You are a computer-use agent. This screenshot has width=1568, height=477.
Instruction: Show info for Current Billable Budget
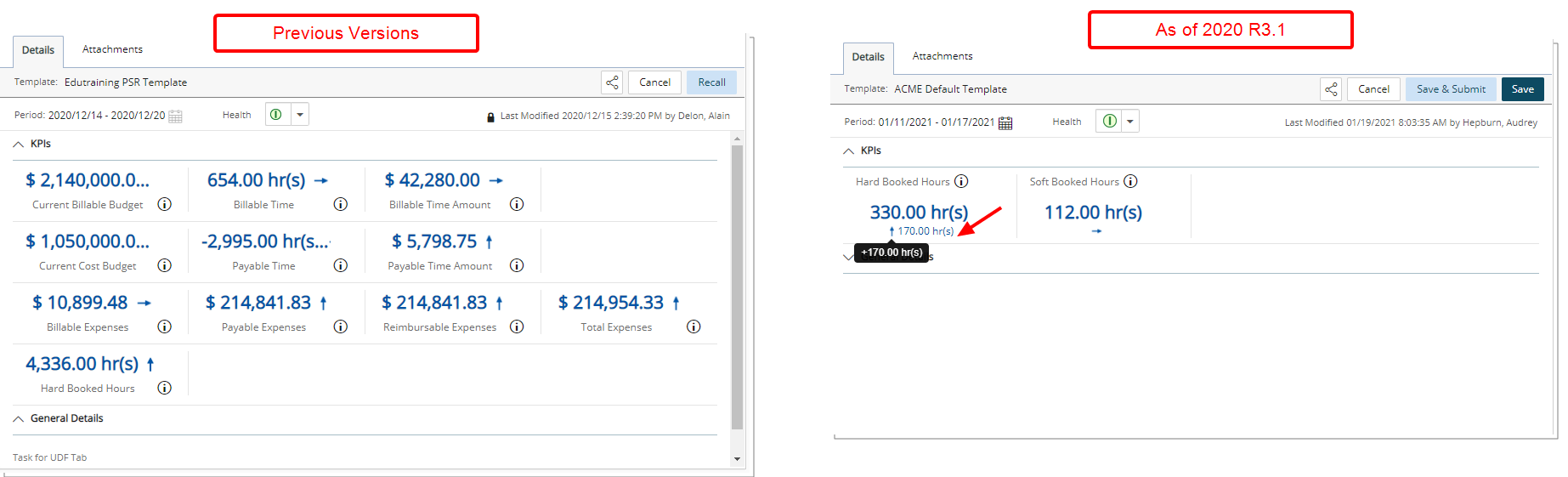point(165,204)
